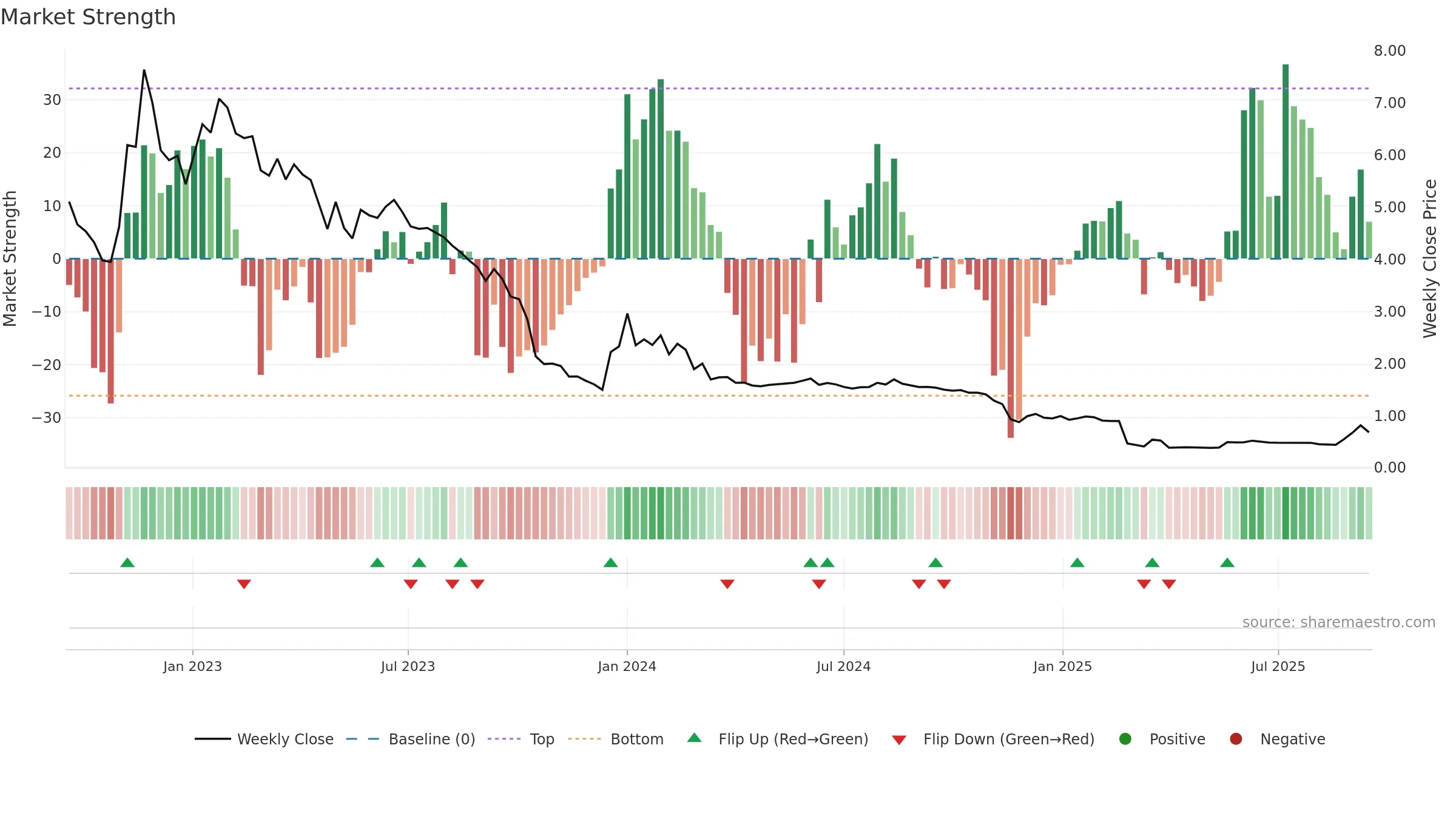This screenshot has width=1456, height=819.
Task: Toggle the Weekly Close legend entry
Action: (x=264, y=739)
